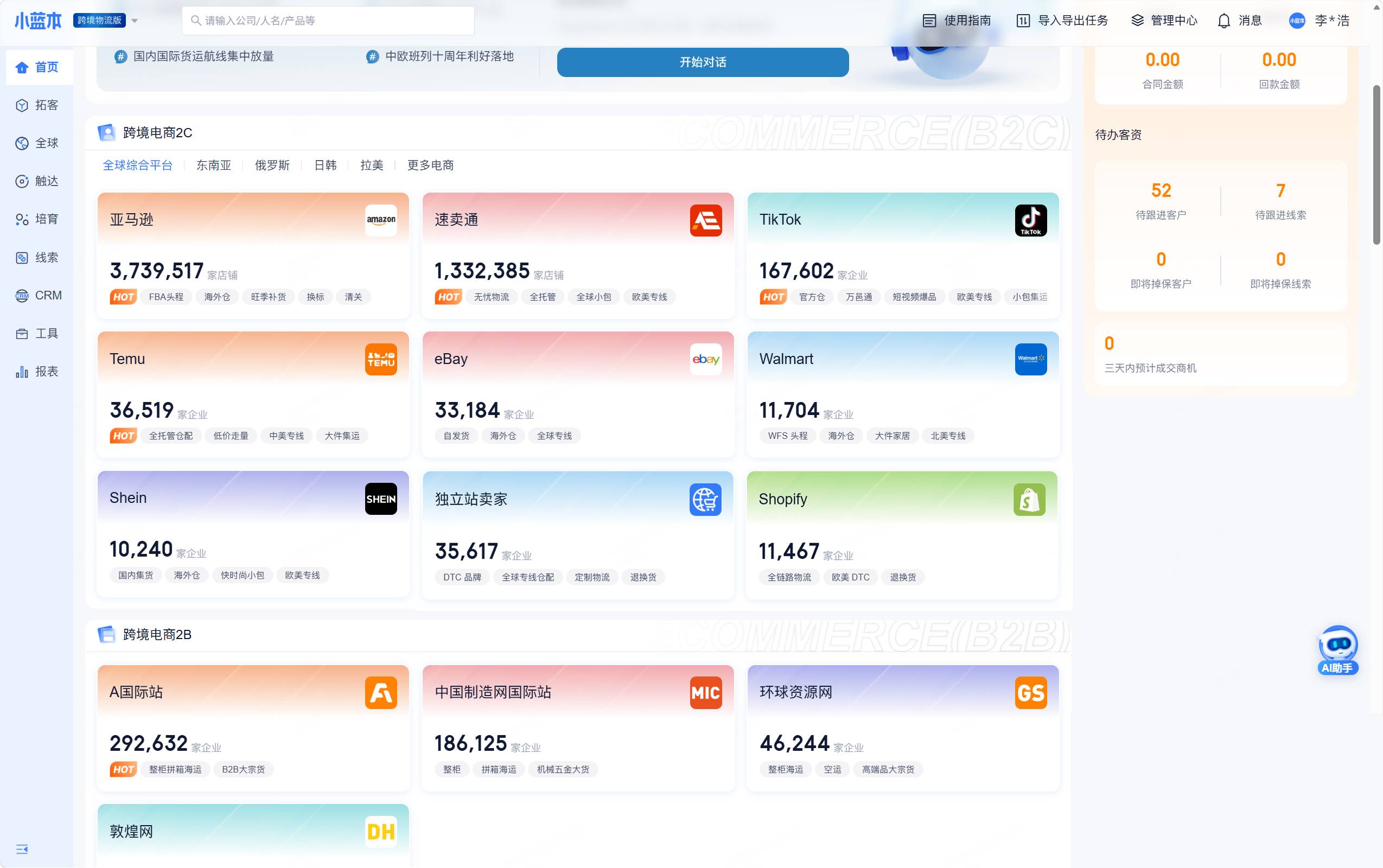This screenshot has height=868, width=1383.
Task: Click the Walmart logo icon
Action: 1030,359
